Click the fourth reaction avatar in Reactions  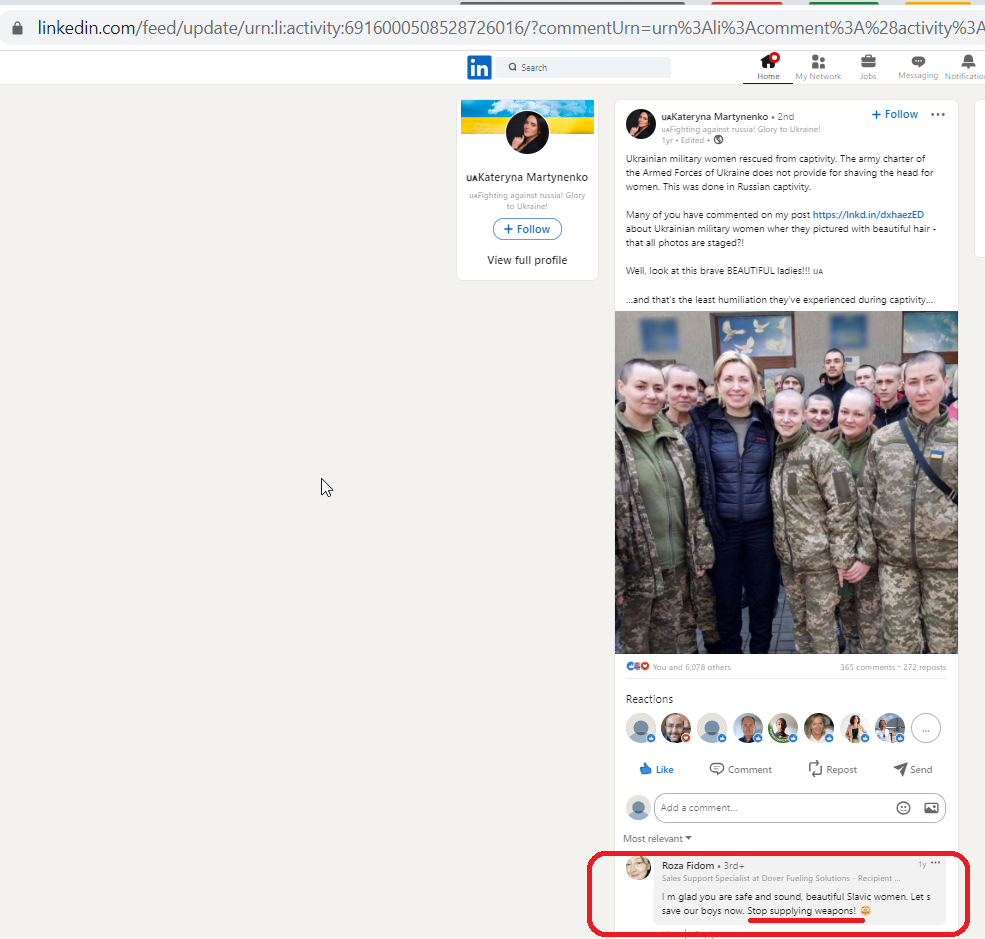pos(748,729)
